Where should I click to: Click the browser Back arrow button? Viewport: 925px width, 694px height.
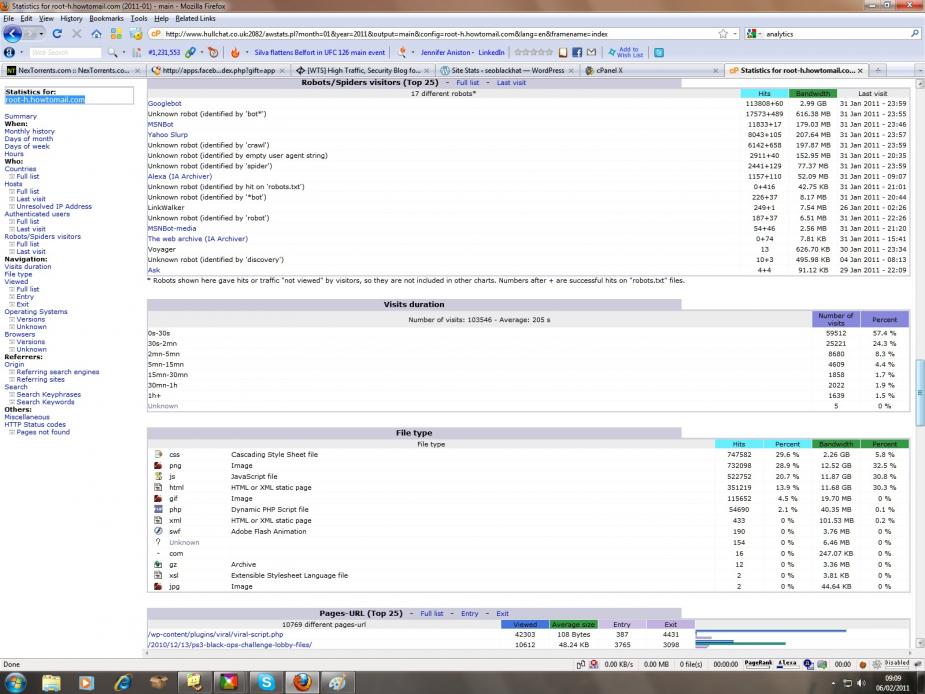pos(12,34)
